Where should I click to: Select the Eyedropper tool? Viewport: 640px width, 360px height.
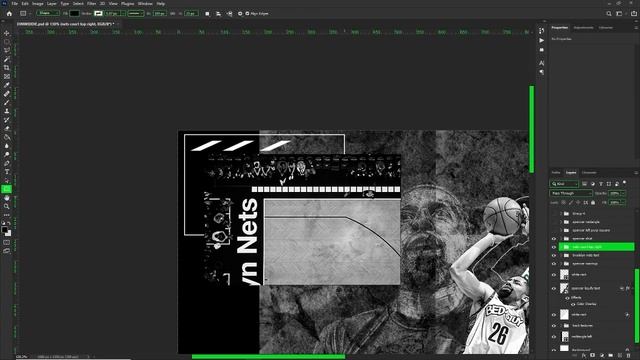click(x=7, y=85)
